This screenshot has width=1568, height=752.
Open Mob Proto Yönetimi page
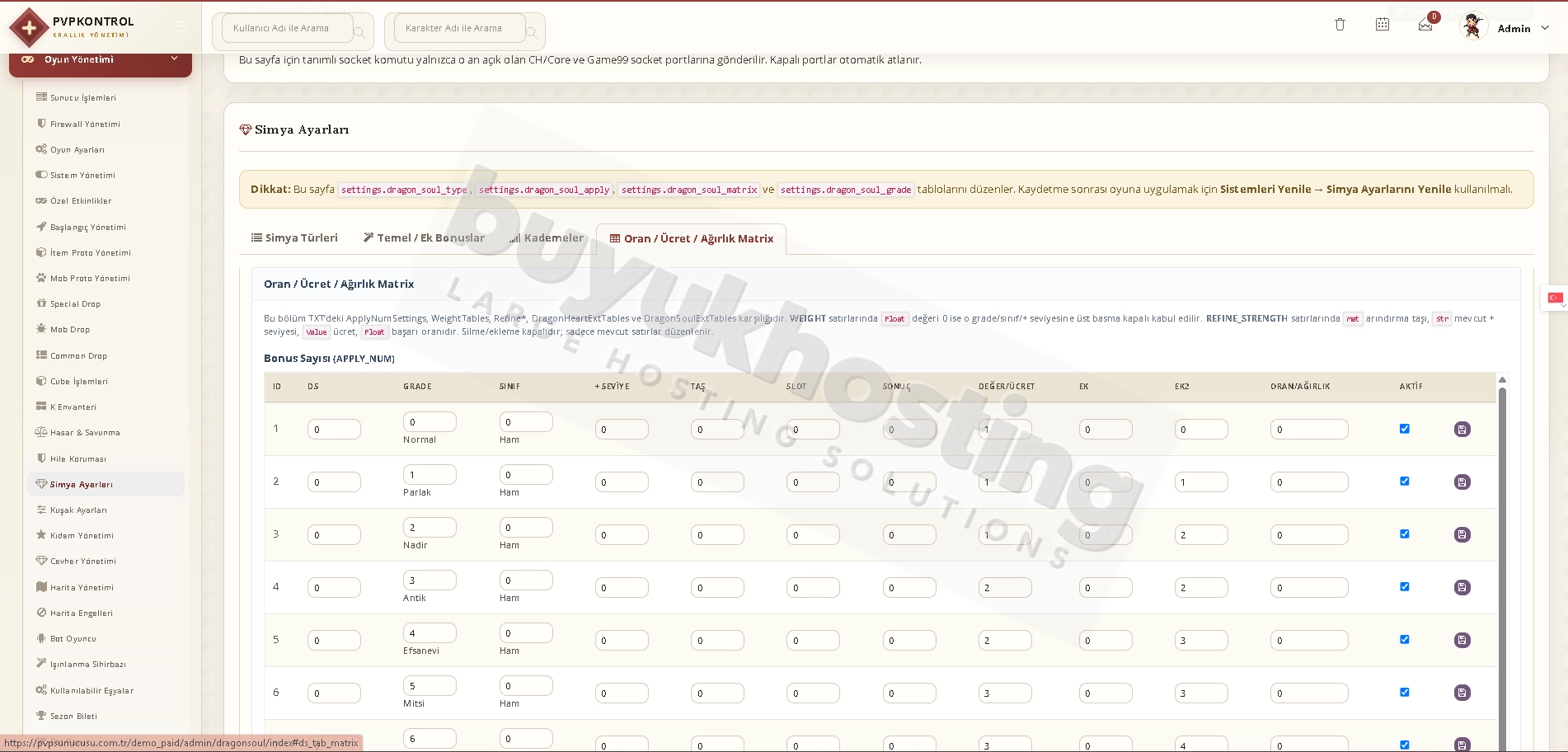point(90,279)
